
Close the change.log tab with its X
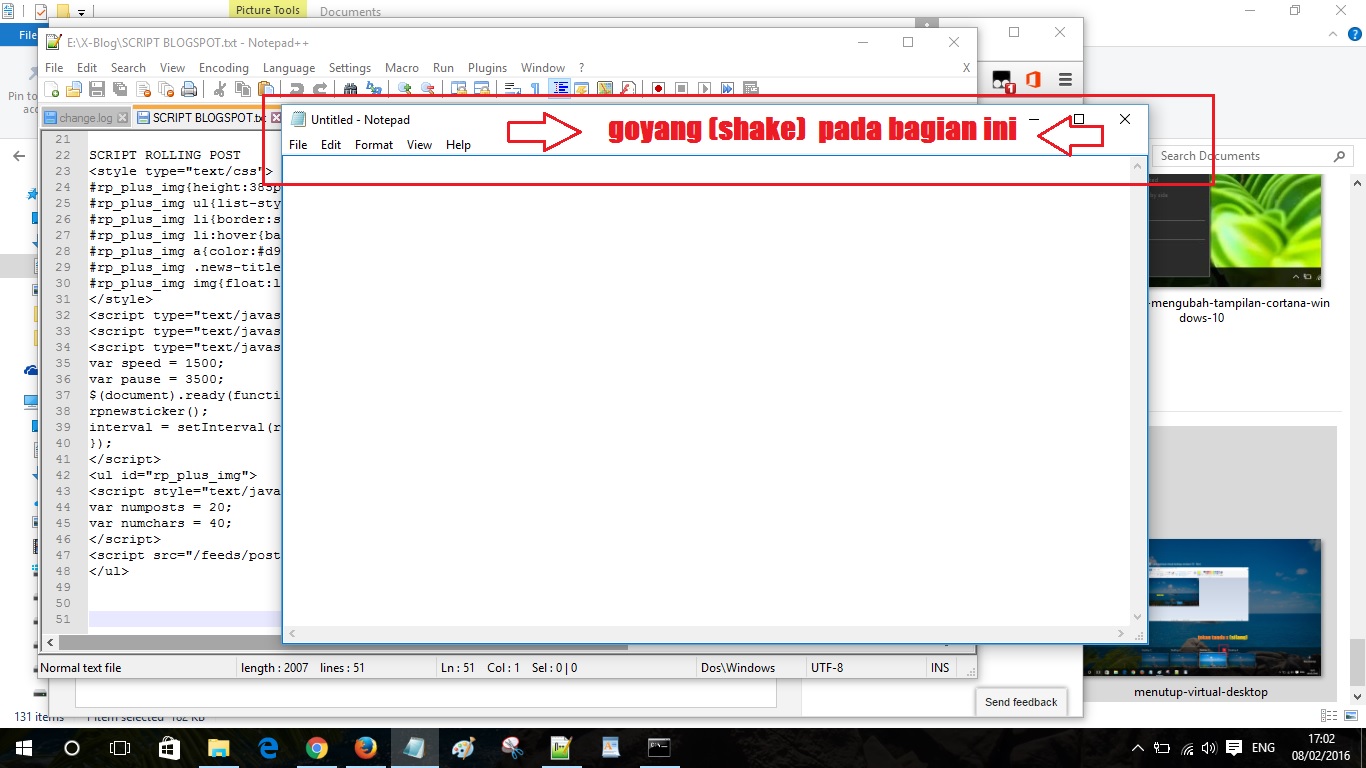(x=122, y=118)
